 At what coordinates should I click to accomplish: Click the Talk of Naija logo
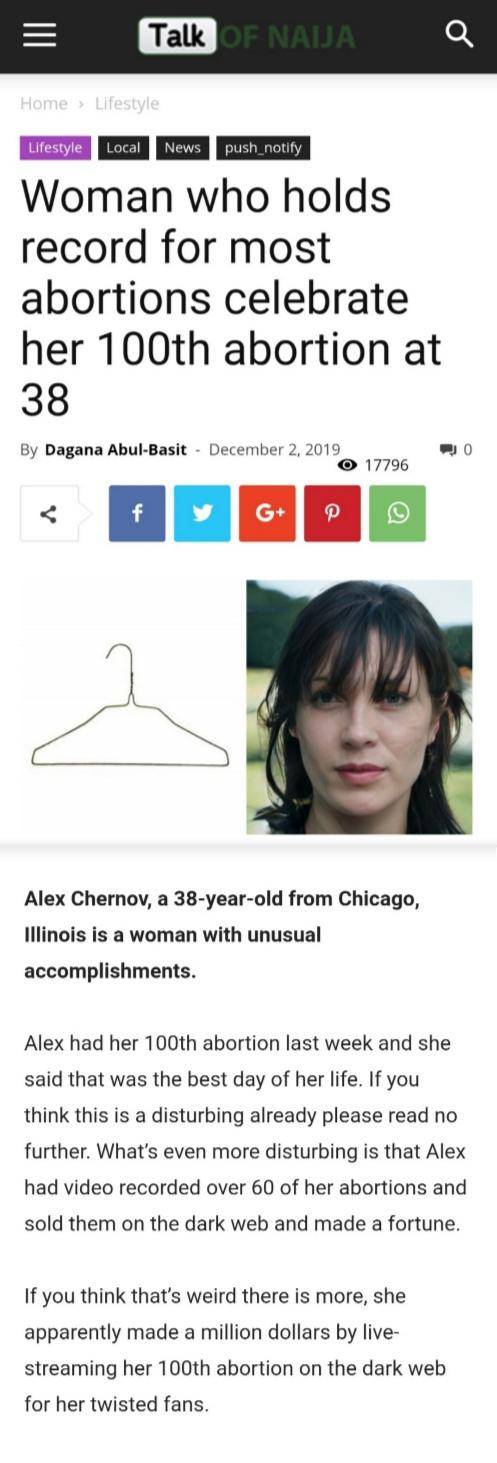point(247,36)
